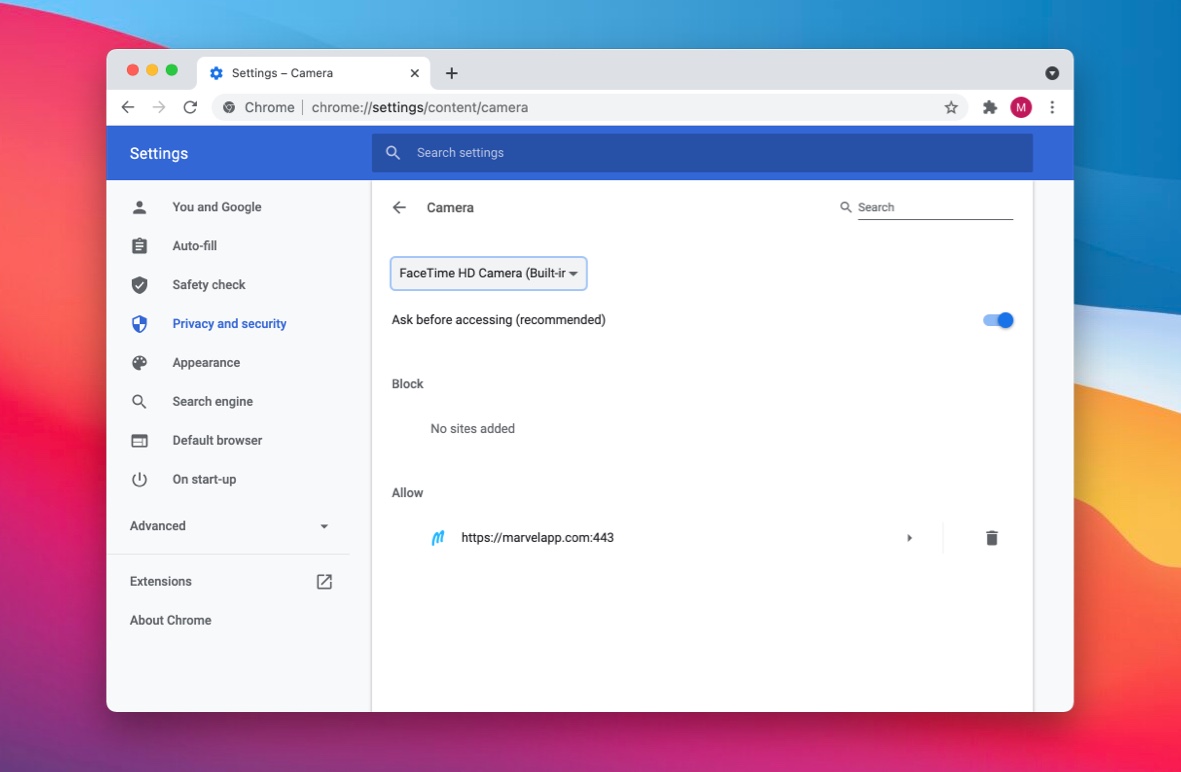Expand marvelapp.com site details arrow

[x=909, y=538]
